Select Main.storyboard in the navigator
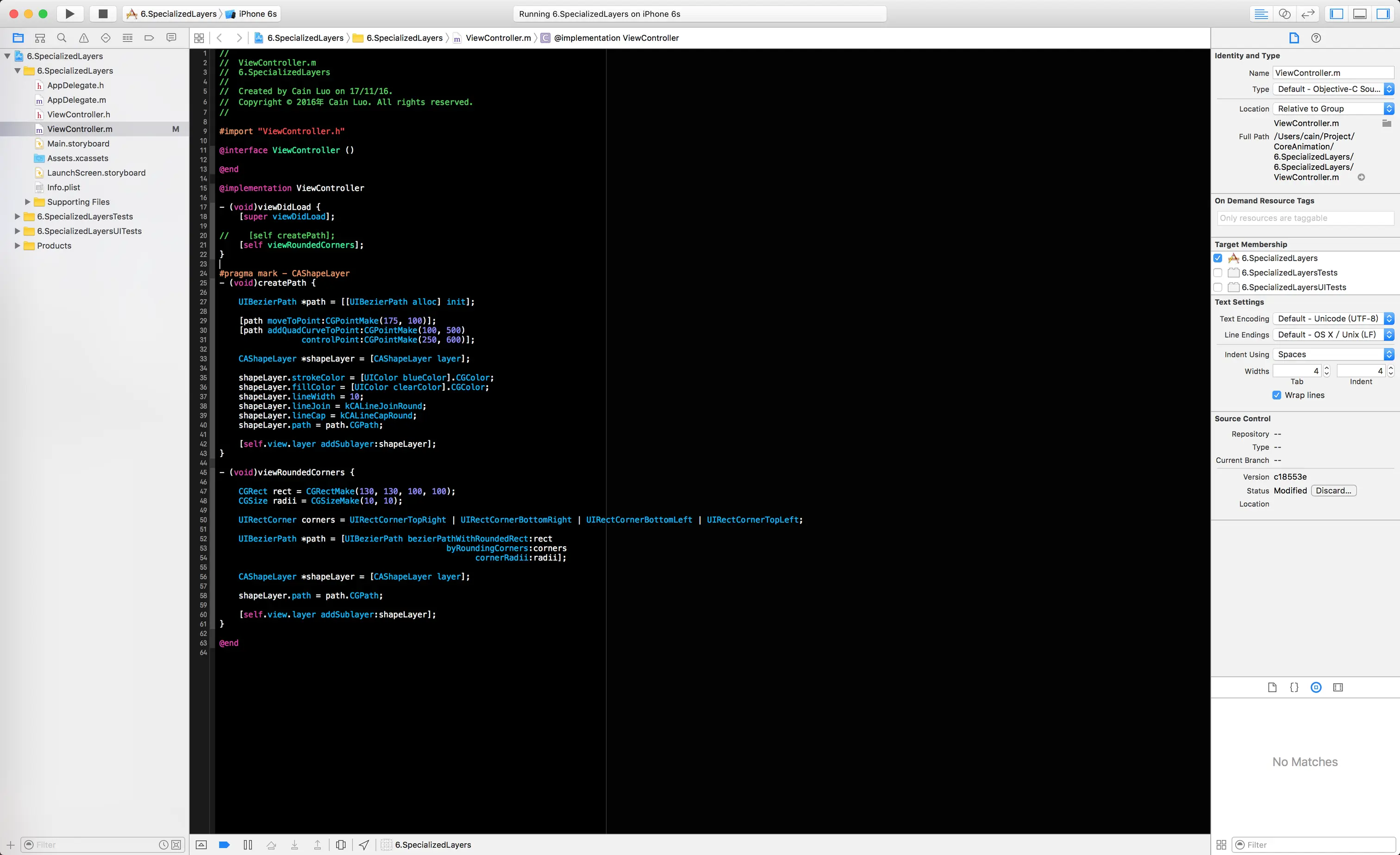This screenshot has height=855, width=1400. (78, 144)
